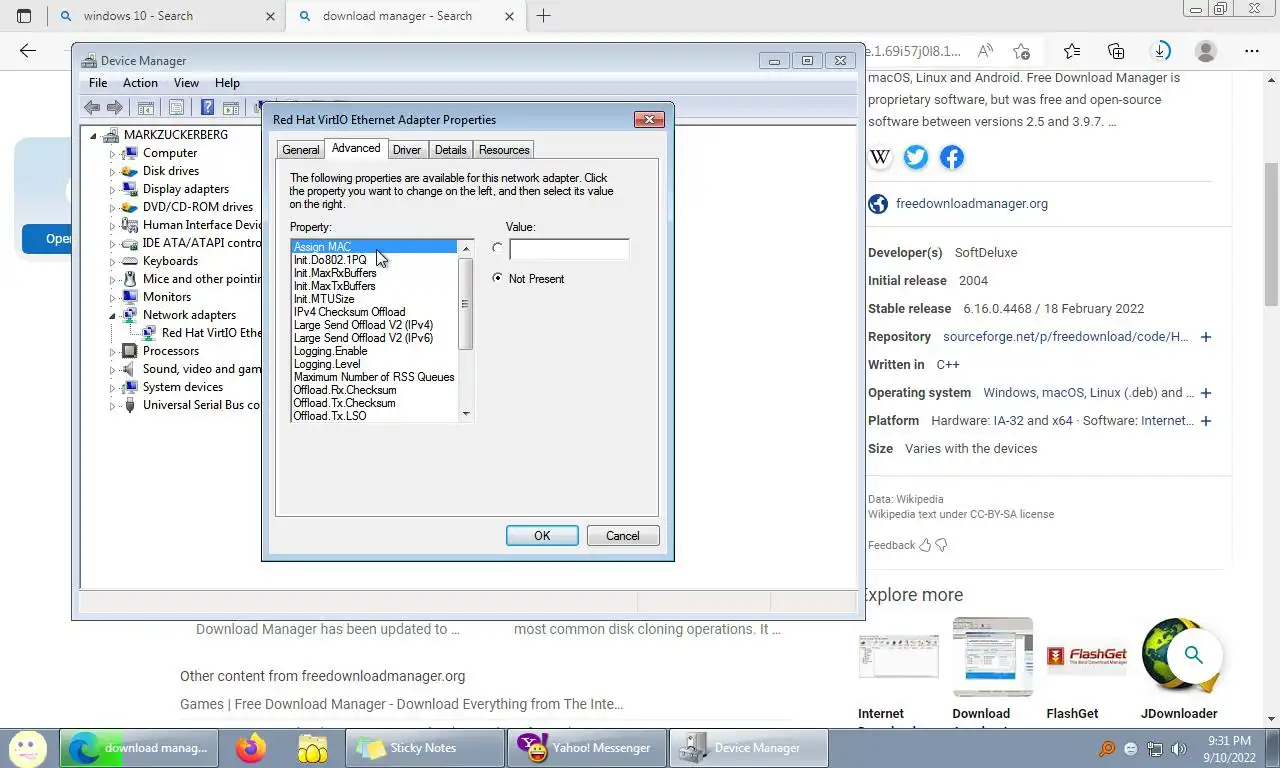The height and width of the screenshot is (768, 1280).
Task: Expand the DVD/CD-ROM drives node
Action: [112, 208]
